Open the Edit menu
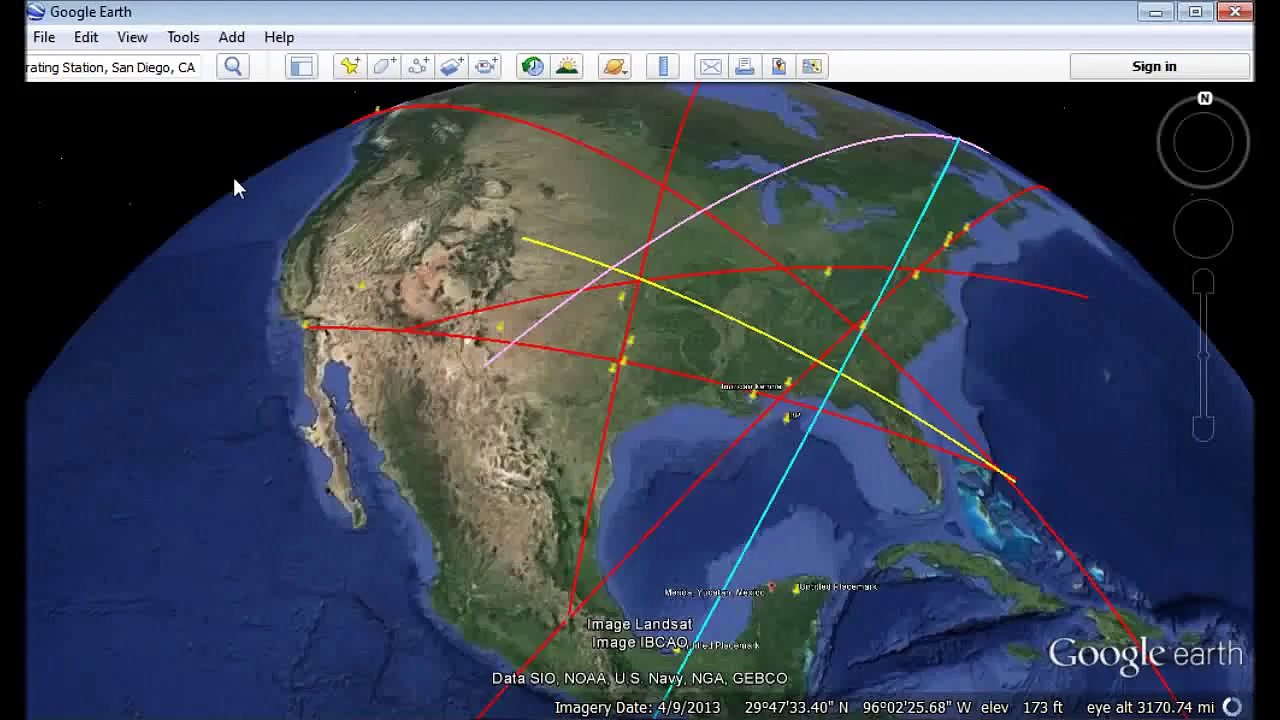1280x720 pixels. pyautogui.click(x=86, y=37)
